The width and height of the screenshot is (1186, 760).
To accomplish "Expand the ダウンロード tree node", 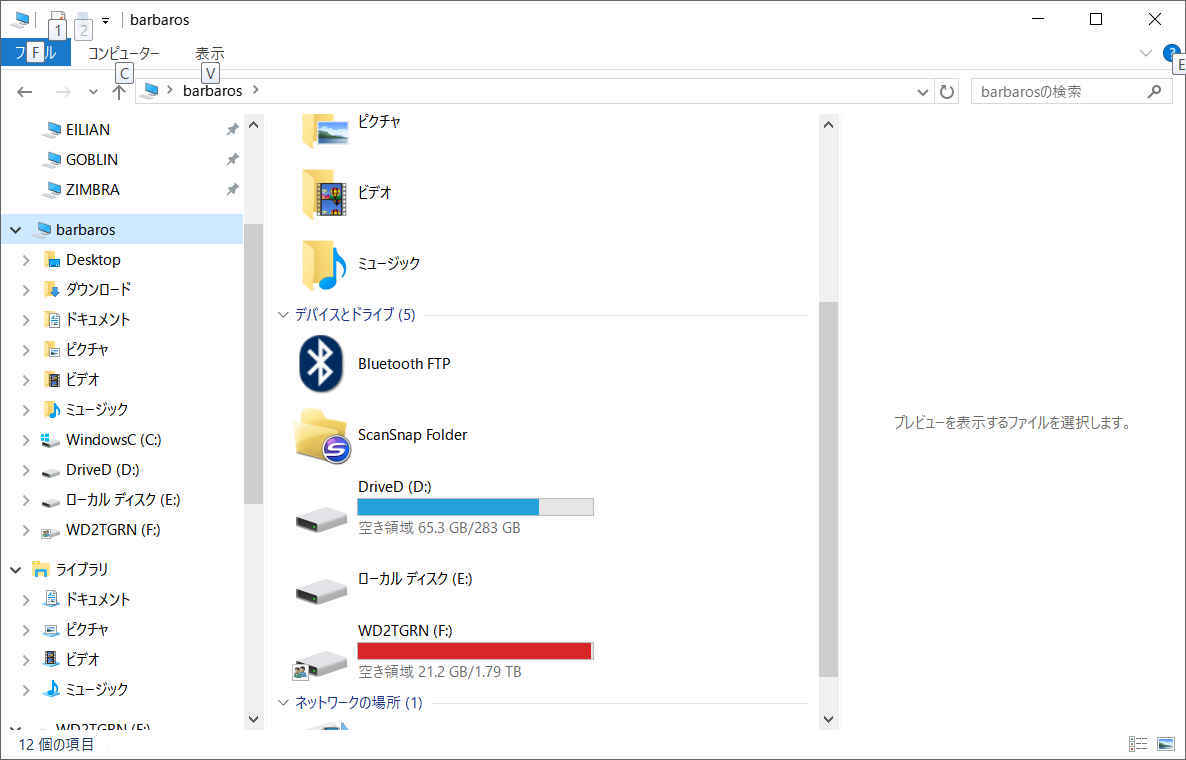I will [26, 290].
